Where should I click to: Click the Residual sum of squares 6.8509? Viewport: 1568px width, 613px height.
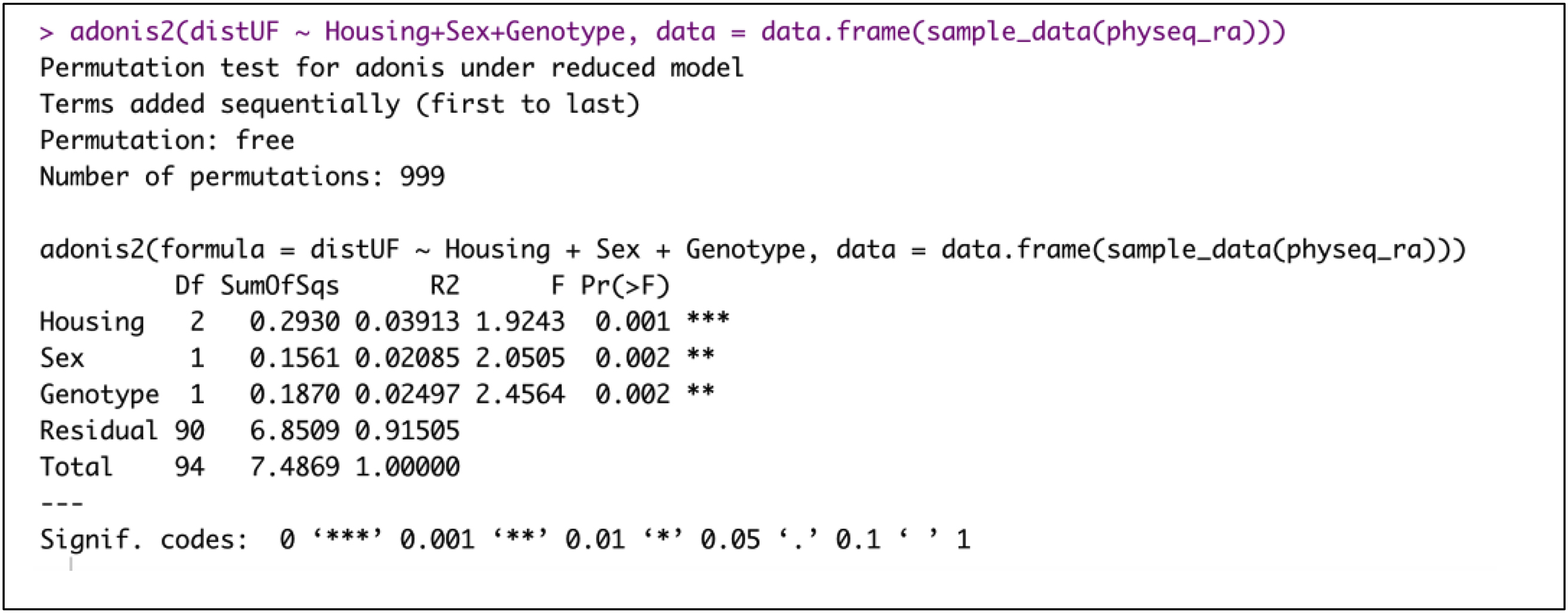295,431
